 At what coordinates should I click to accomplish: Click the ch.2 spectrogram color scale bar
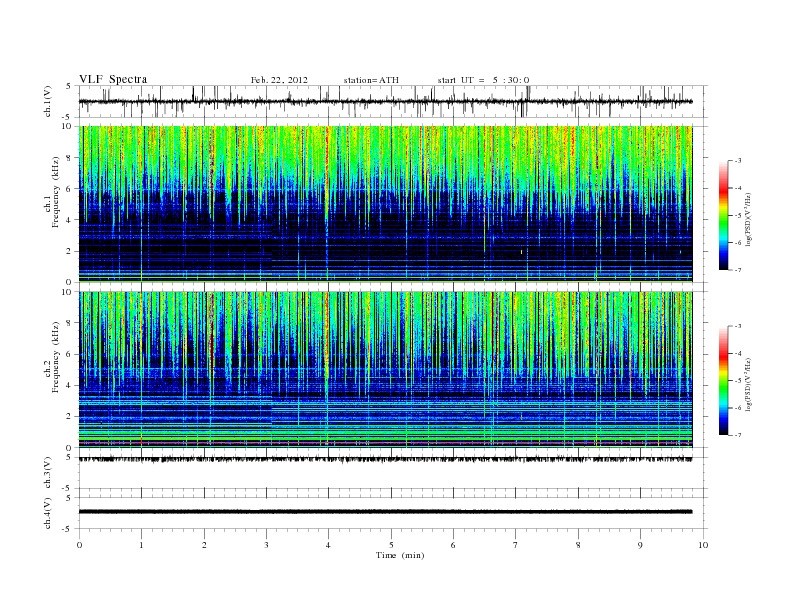[x=724, y=380]
